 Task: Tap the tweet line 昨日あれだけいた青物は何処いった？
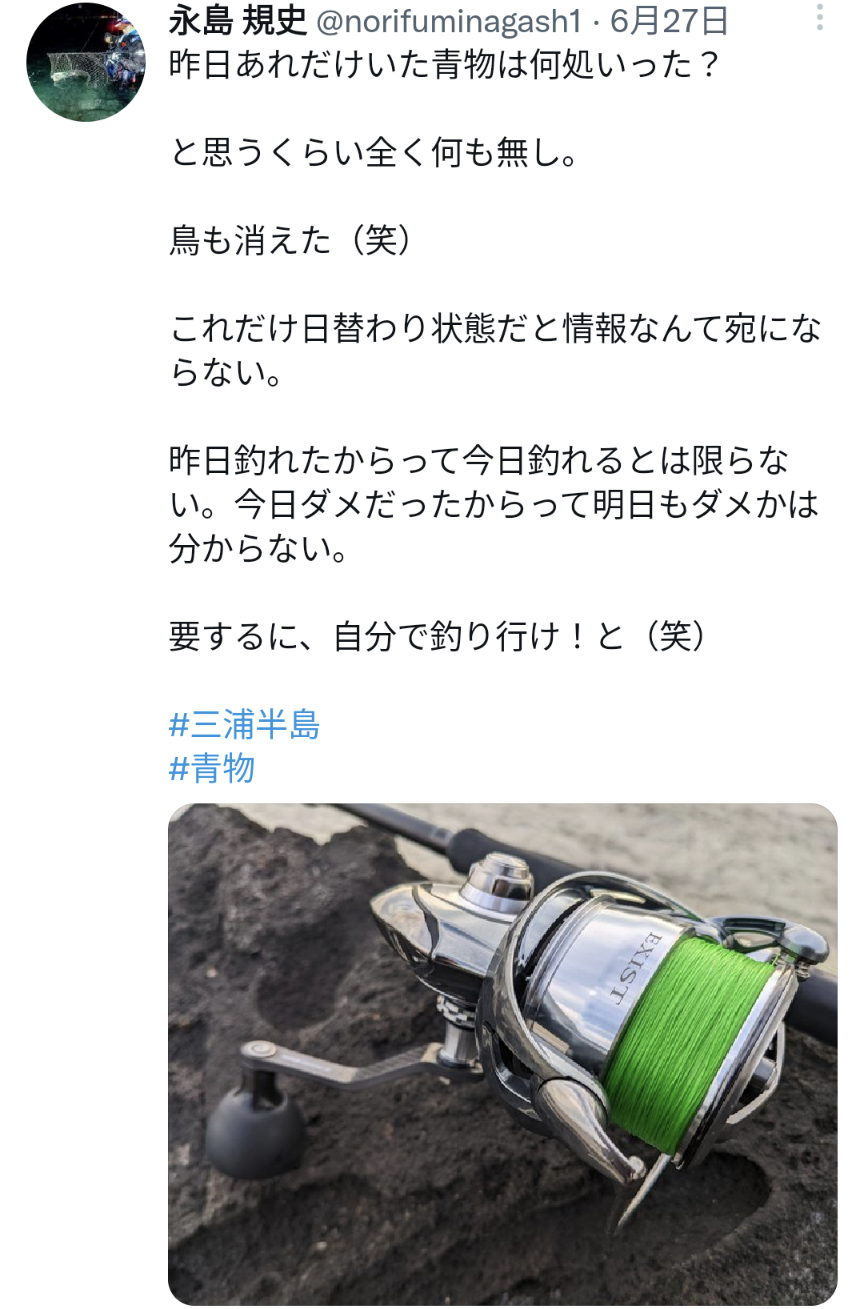445,67
